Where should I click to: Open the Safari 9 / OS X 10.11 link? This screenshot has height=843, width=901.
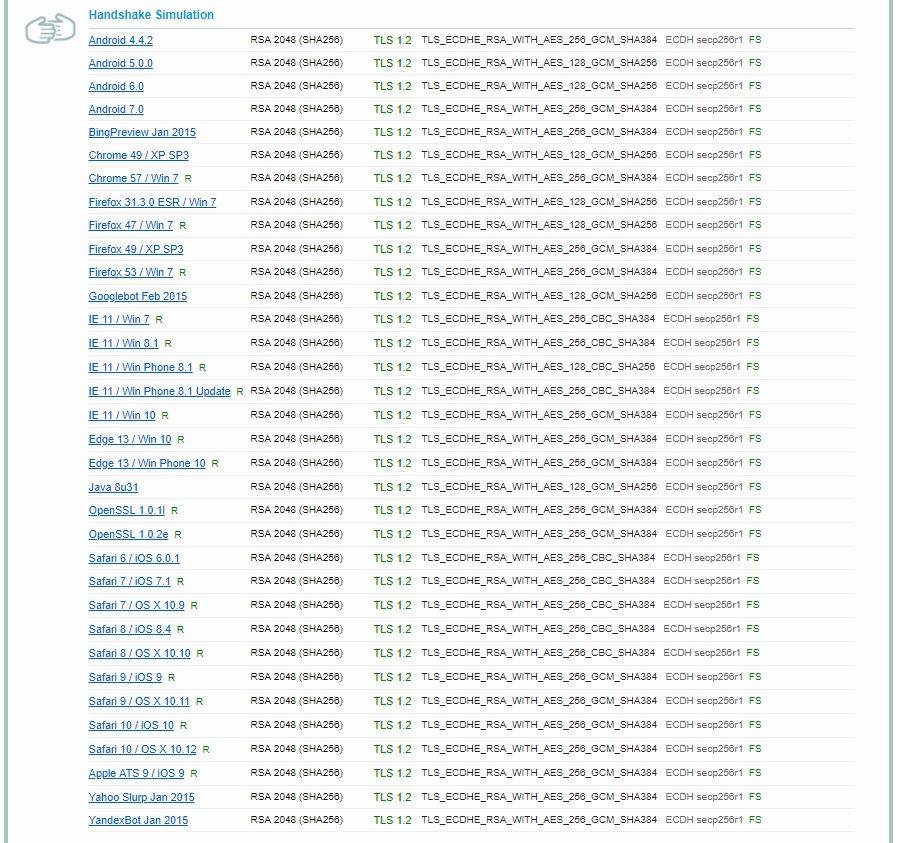click(x=138, y=702)
